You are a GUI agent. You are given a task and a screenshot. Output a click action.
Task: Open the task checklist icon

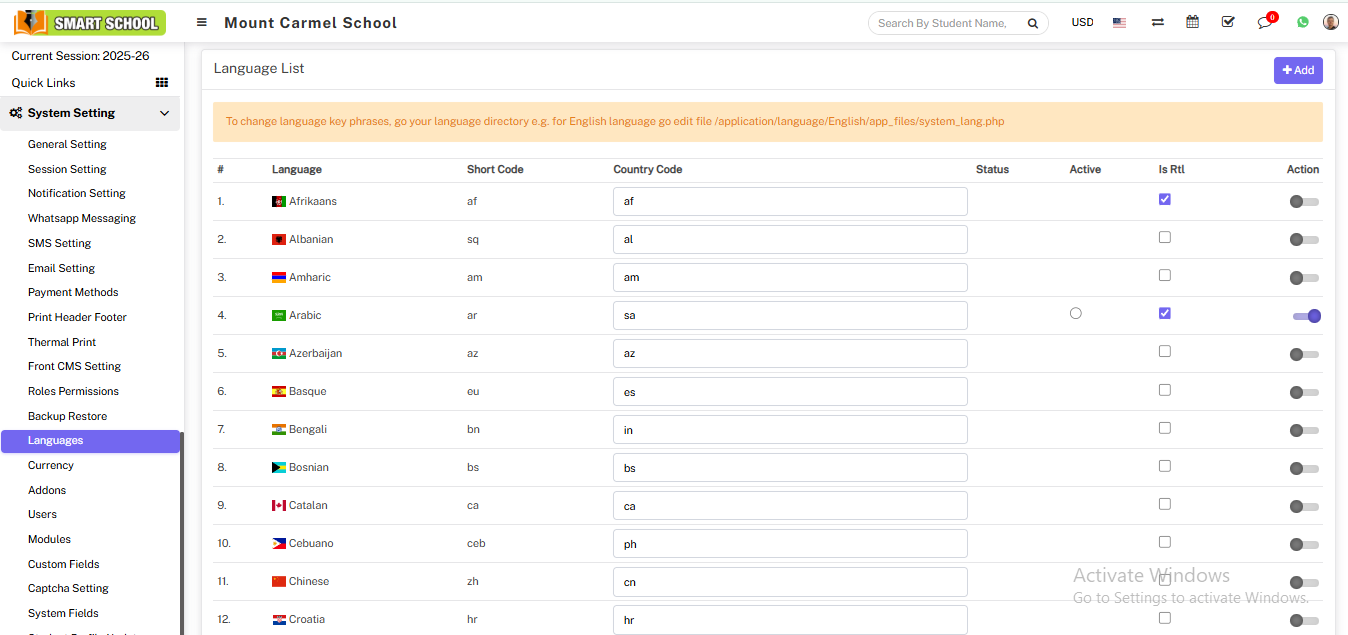click(x=1228, y=22)
